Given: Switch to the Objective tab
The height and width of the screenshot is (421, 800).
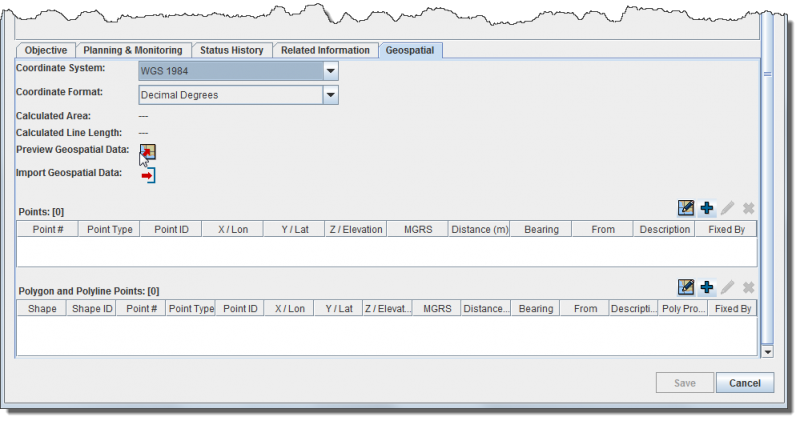Looking at the screenshot, I should (46, 50).
